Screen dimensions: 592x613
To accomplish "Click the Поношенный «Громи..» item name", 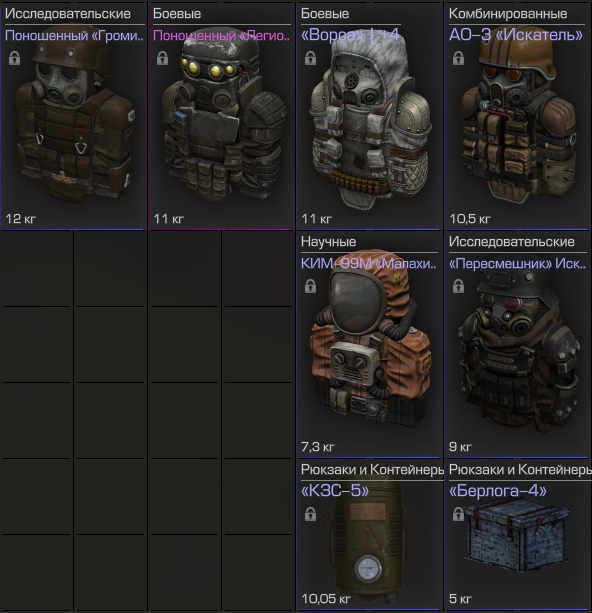I will point(74,36).
